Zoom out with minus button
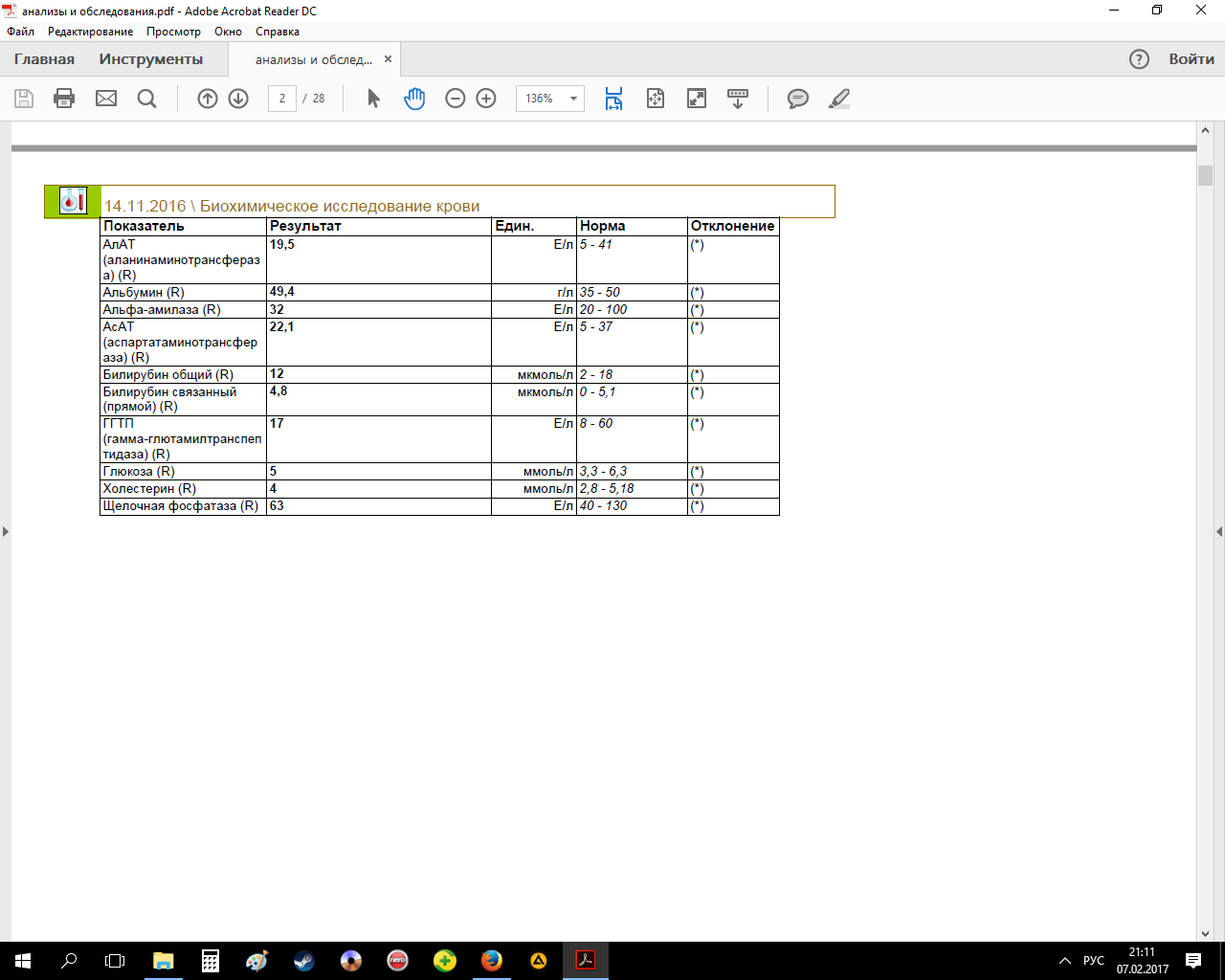This screenshot has height=980, width=1225. [456, 99]
